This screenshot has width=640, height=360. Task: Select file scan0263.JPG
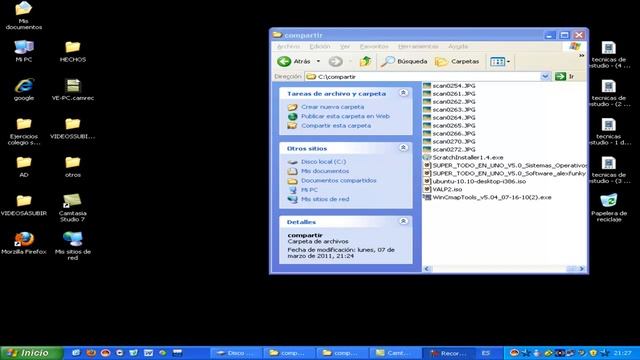449,110
